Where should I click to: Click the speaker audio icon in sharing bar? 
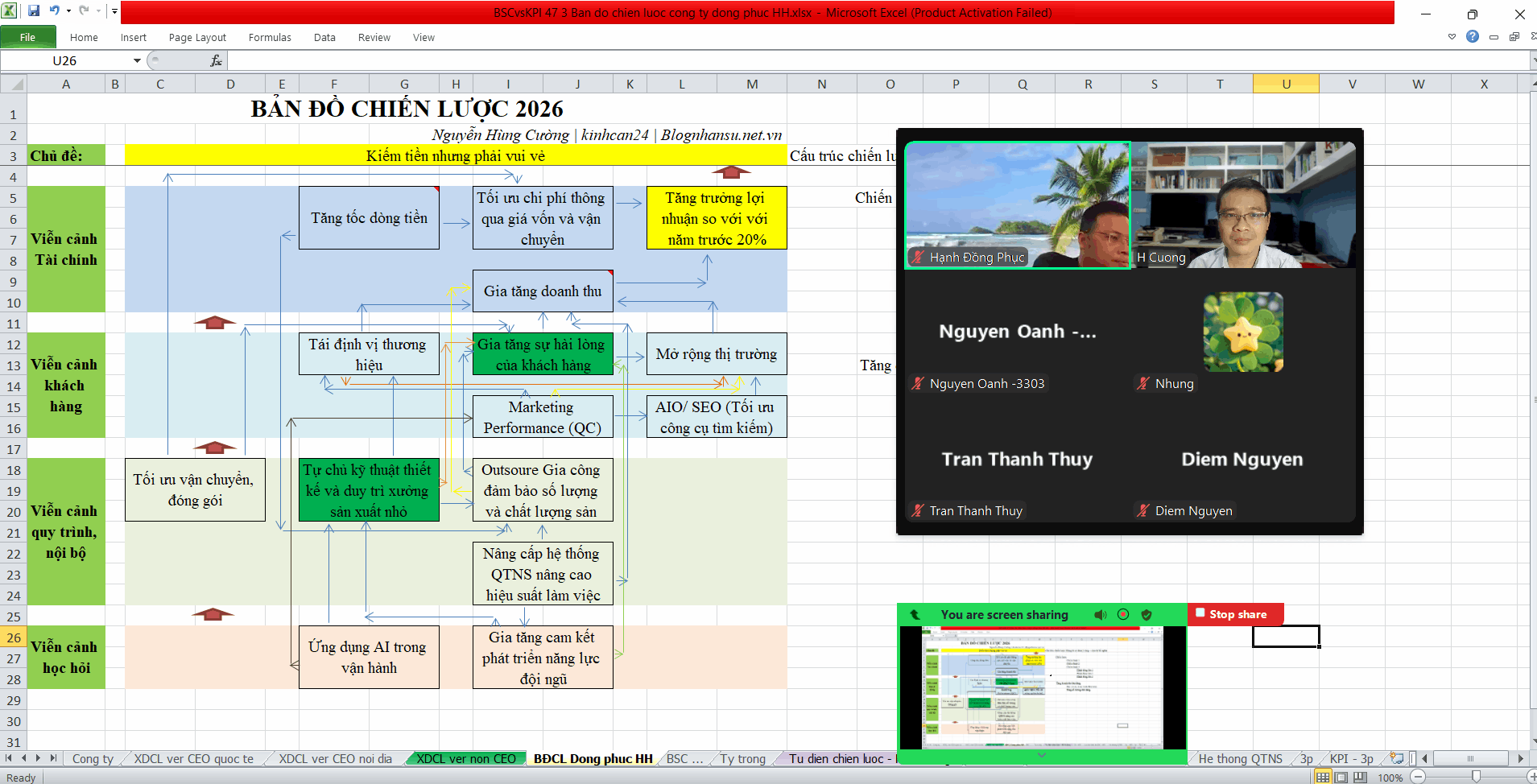click(x=1100, y=615)
